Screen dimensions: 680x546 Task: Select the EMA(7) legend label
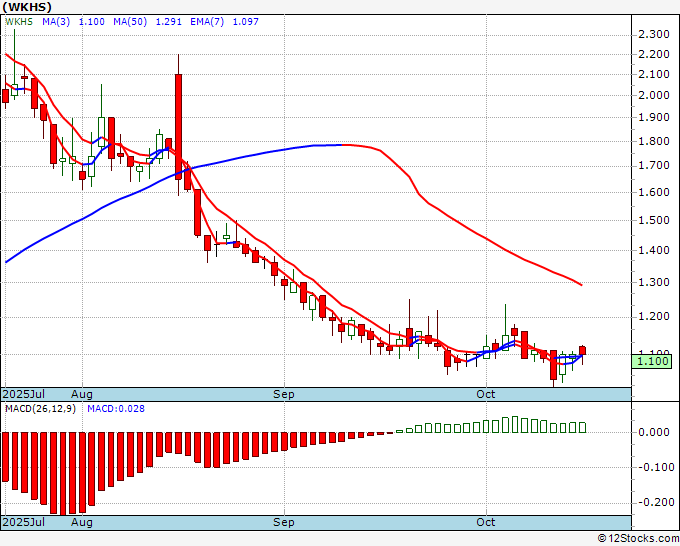(x=207, y=21)
